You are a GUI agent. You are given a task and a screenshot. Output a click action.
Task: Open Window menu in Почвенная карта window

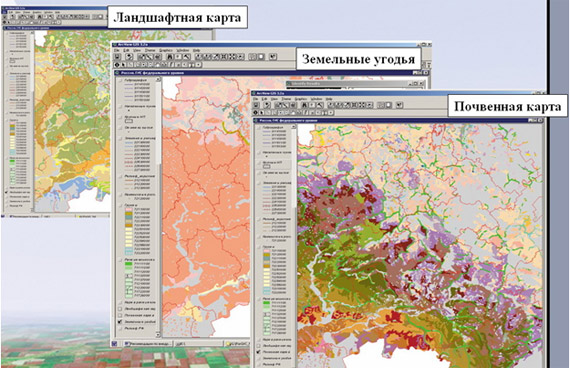(317, 99)
